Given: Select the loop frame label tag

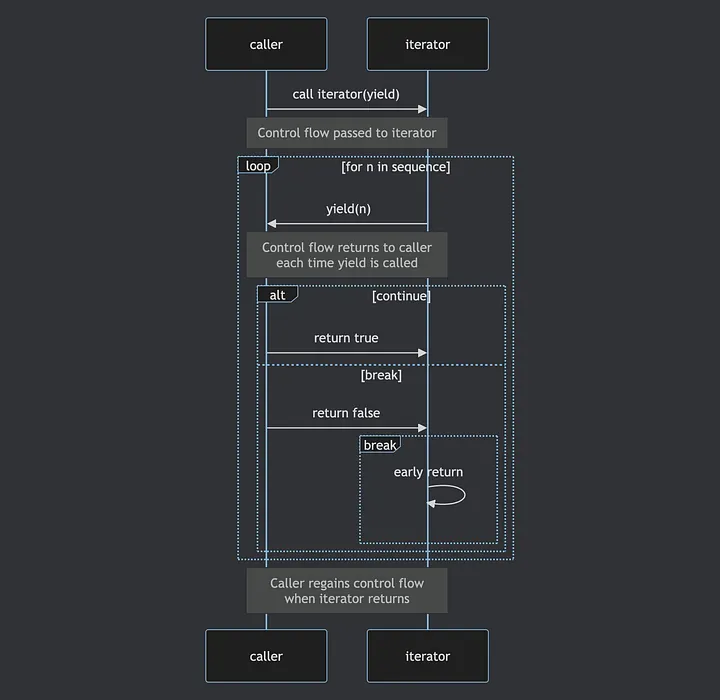Looking at the screenshot, I should point(258,165).
